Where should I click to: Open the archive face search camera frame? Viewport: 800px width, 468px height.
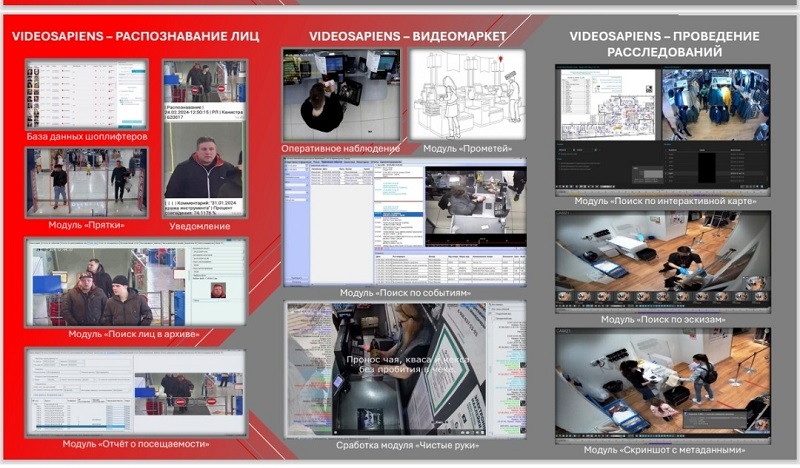(x=110, y=286)
